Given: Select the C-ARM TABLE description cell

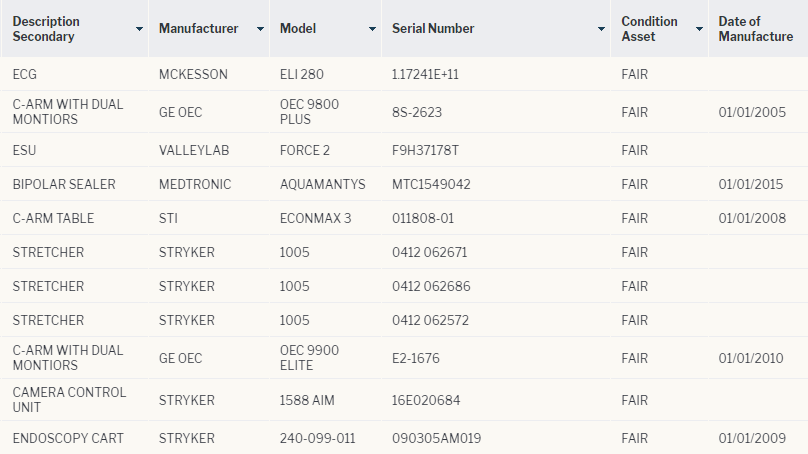Looking at the screenshot, I should [x=53, y=218].
